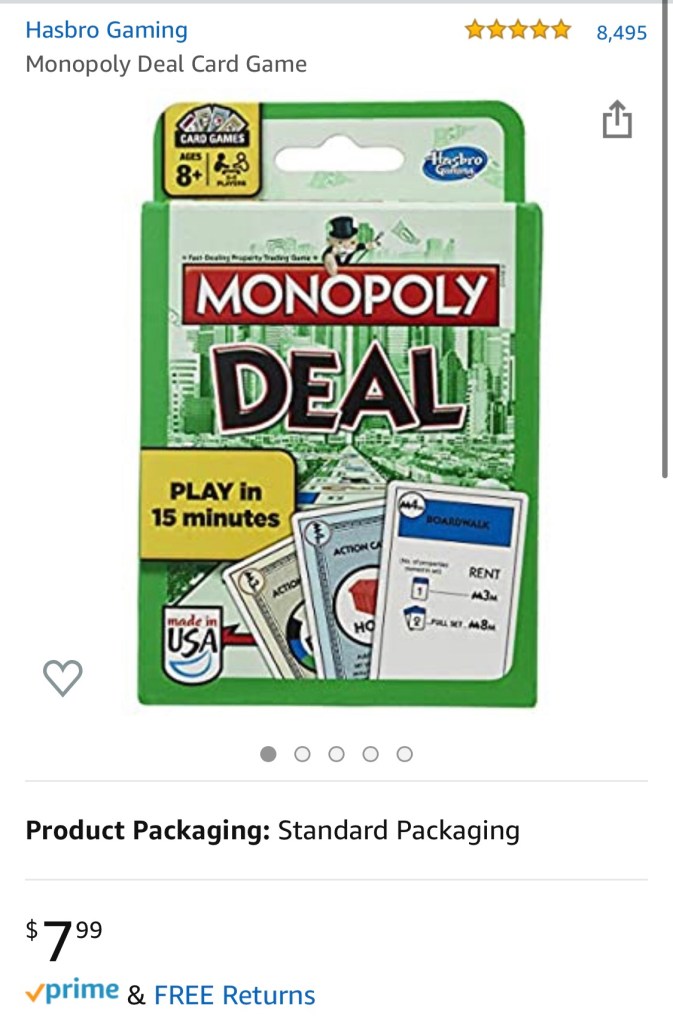Viewport: 673px width, 1024px height.
Task: Tap the share icon
Action: 617,120
